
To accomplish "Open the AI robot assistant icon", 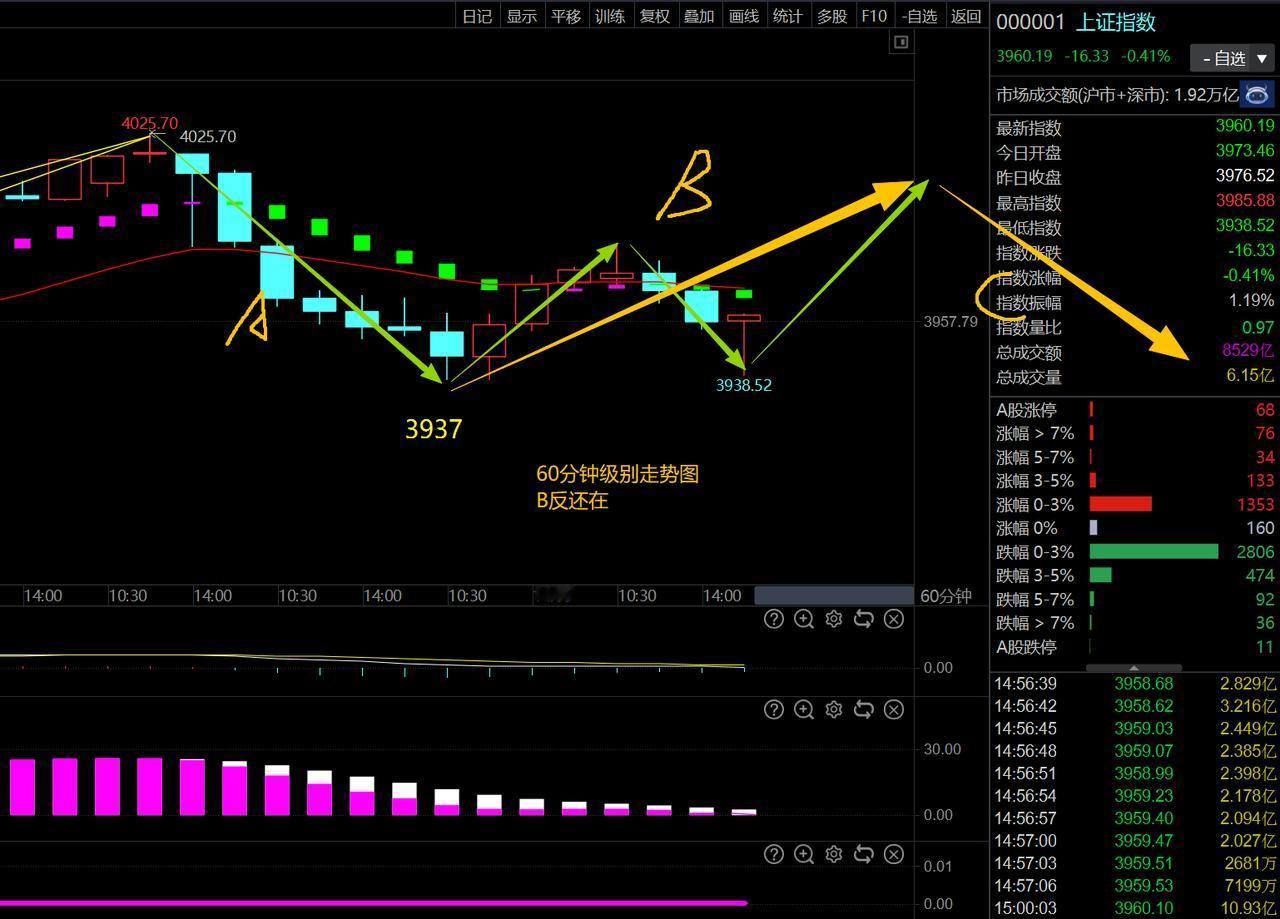I will [1257, 95].
